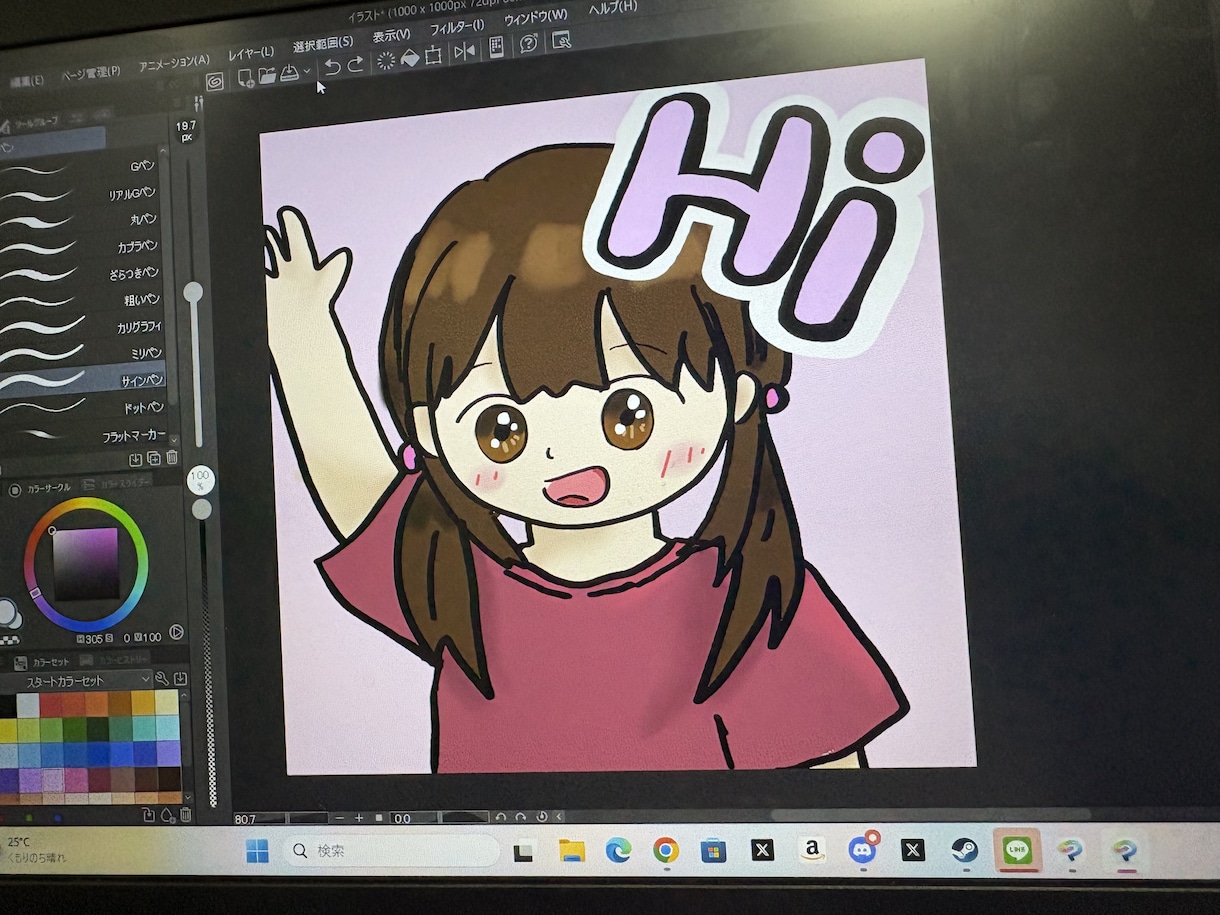This screenshot has height=915, width=1220.
Task: Click the brush size slider handle
Action: 192,292
